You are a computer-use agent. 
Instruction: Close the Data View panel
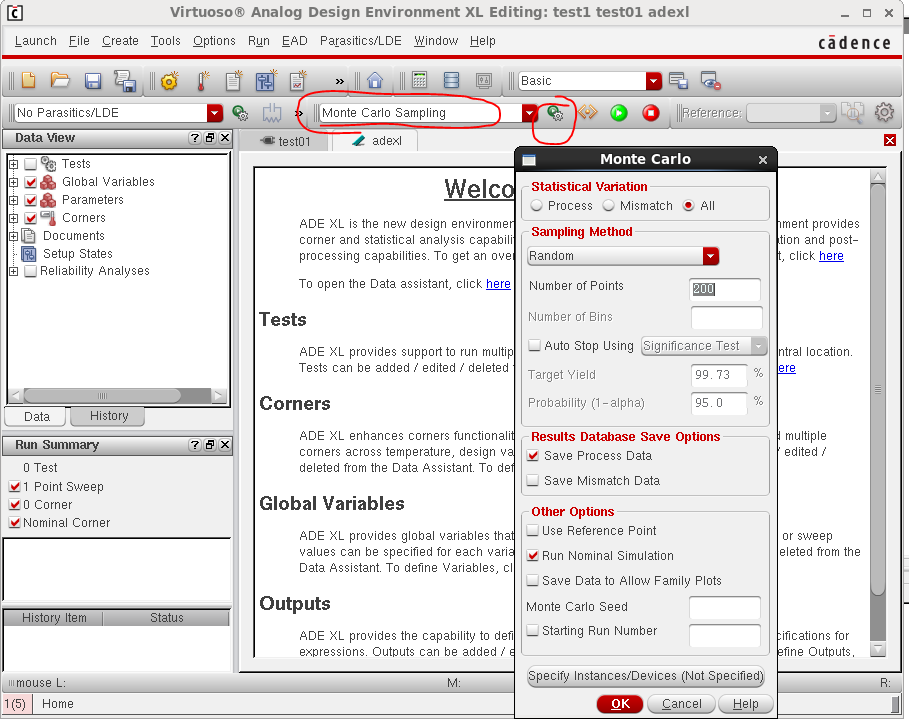coord(225,138)
